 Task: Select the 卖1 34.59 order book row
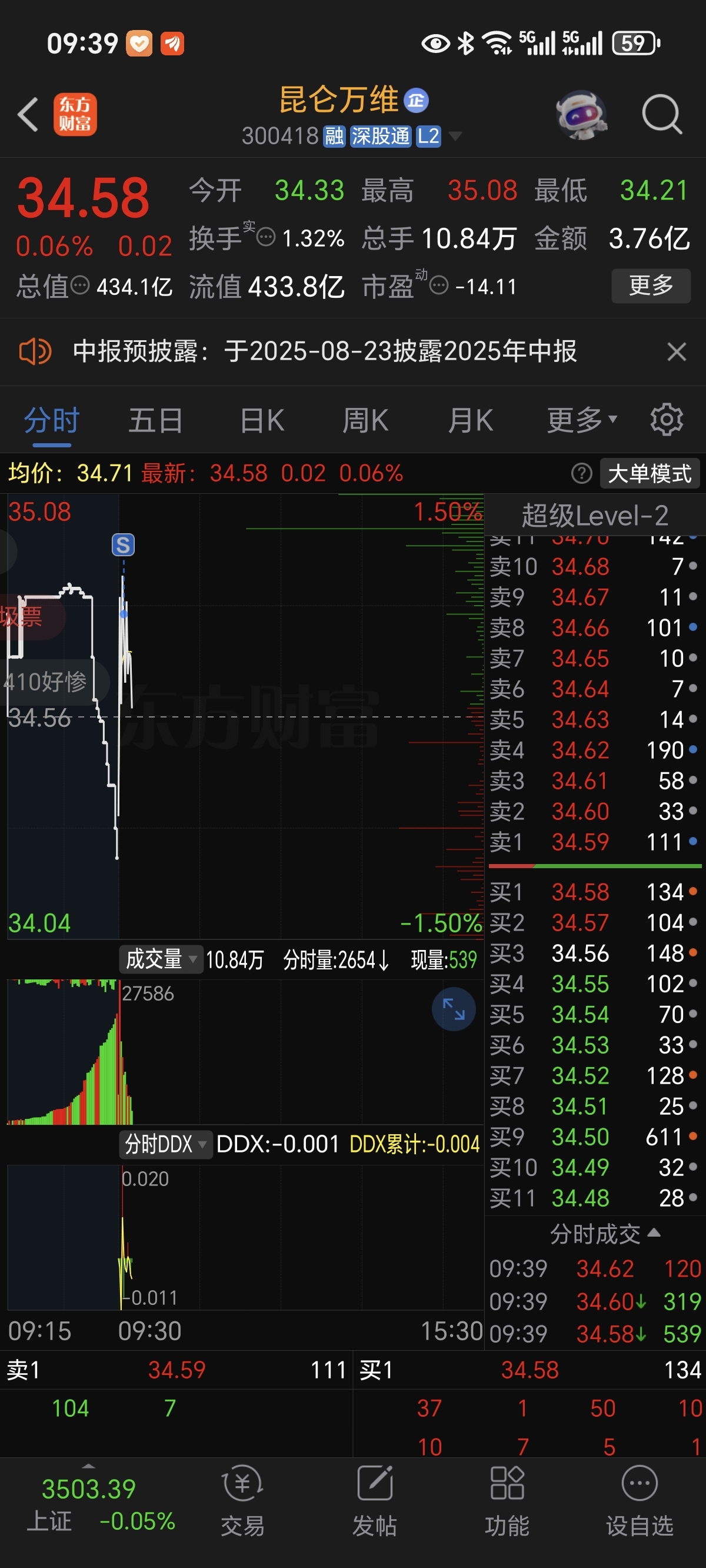coord(595,842)
